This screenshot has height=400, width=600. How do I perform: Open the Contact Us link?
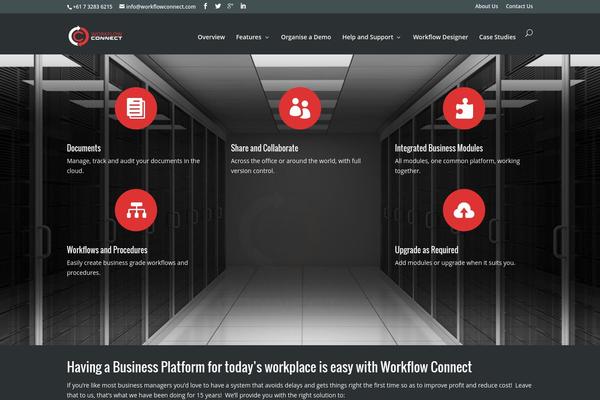tap(519, 6)
